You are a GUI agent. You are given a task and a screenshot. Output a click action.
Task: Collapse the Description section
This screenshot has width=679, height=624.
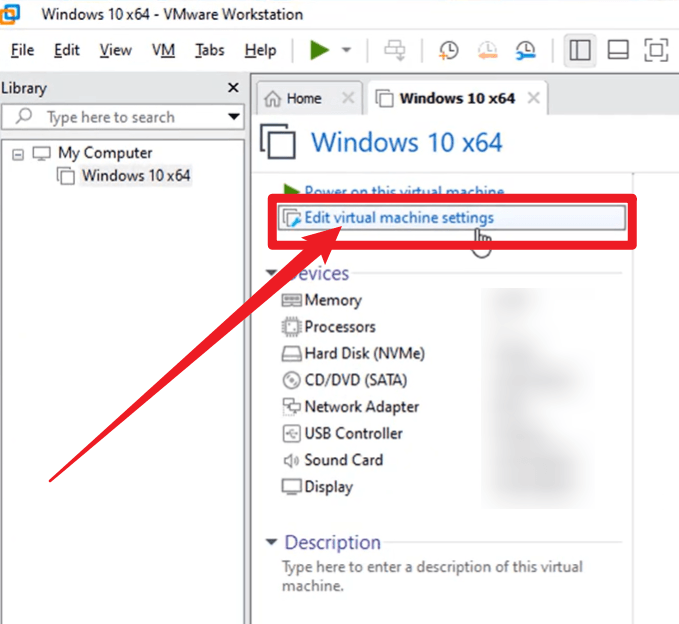click(271, 542)
